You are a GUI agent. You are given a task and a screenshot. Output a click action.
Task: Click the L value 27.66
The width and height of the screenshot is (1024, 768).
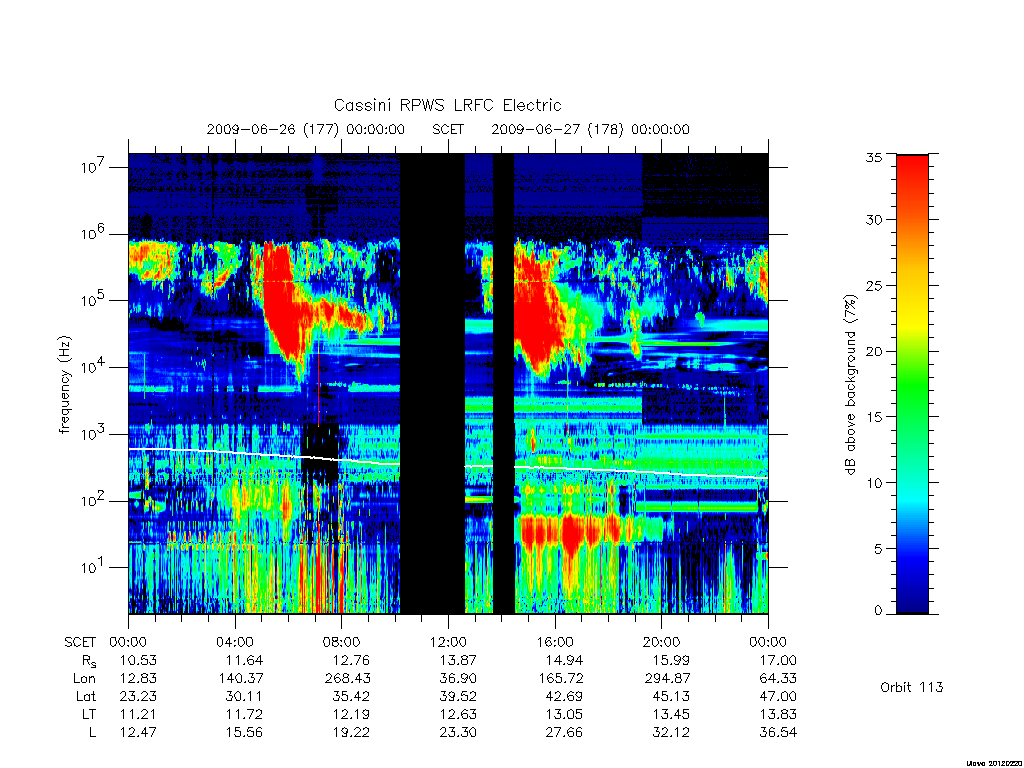564,732
